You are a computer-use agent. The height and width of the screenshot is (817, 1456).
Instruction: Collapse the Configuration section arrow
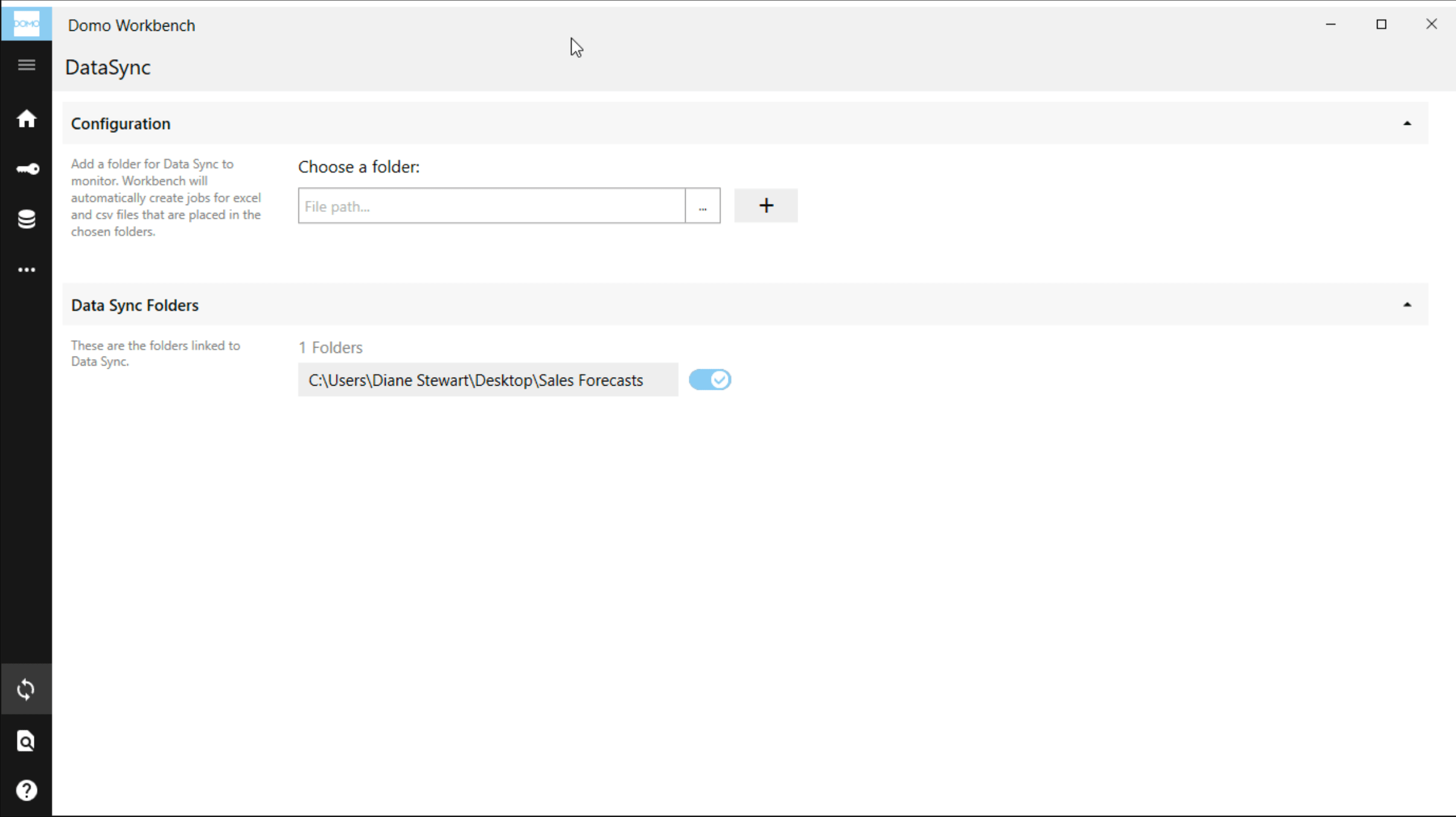[1407, 124]
